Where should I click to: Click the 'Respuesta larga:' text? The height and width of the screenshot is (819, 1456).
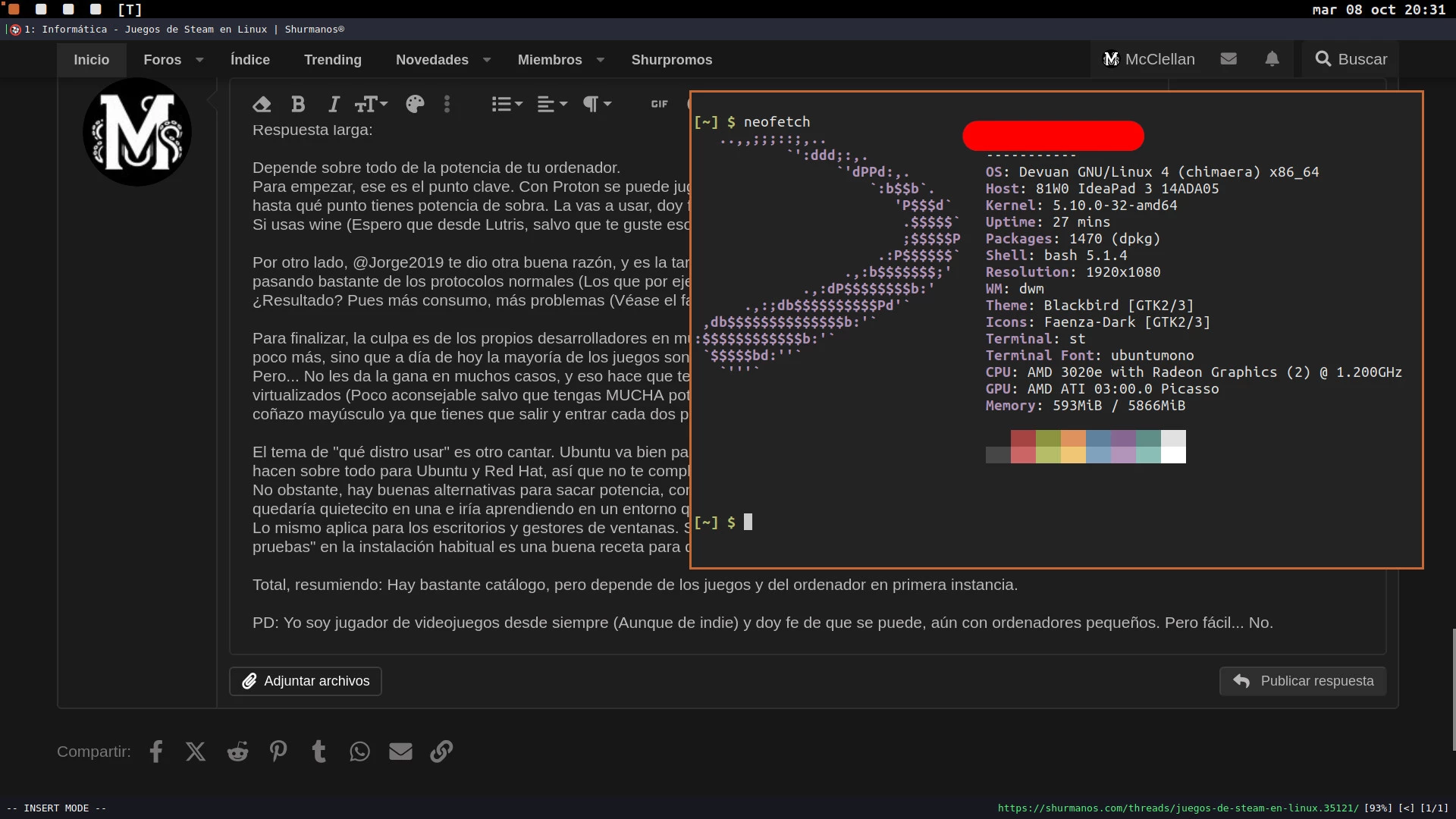tap(312, 130)
